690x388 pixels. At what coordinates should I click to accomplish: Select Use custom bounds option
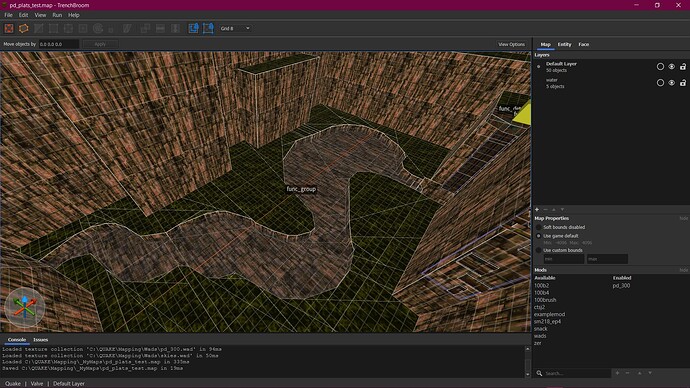[x=539, y=250]
